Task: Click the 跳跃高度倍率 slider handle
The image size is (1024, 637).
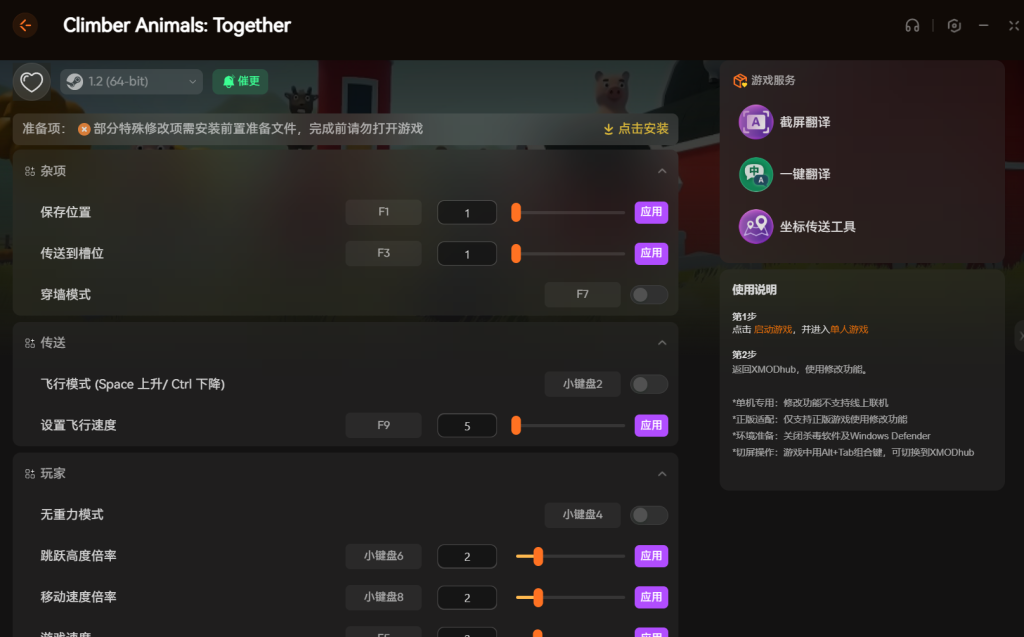Action: [538, 556]
